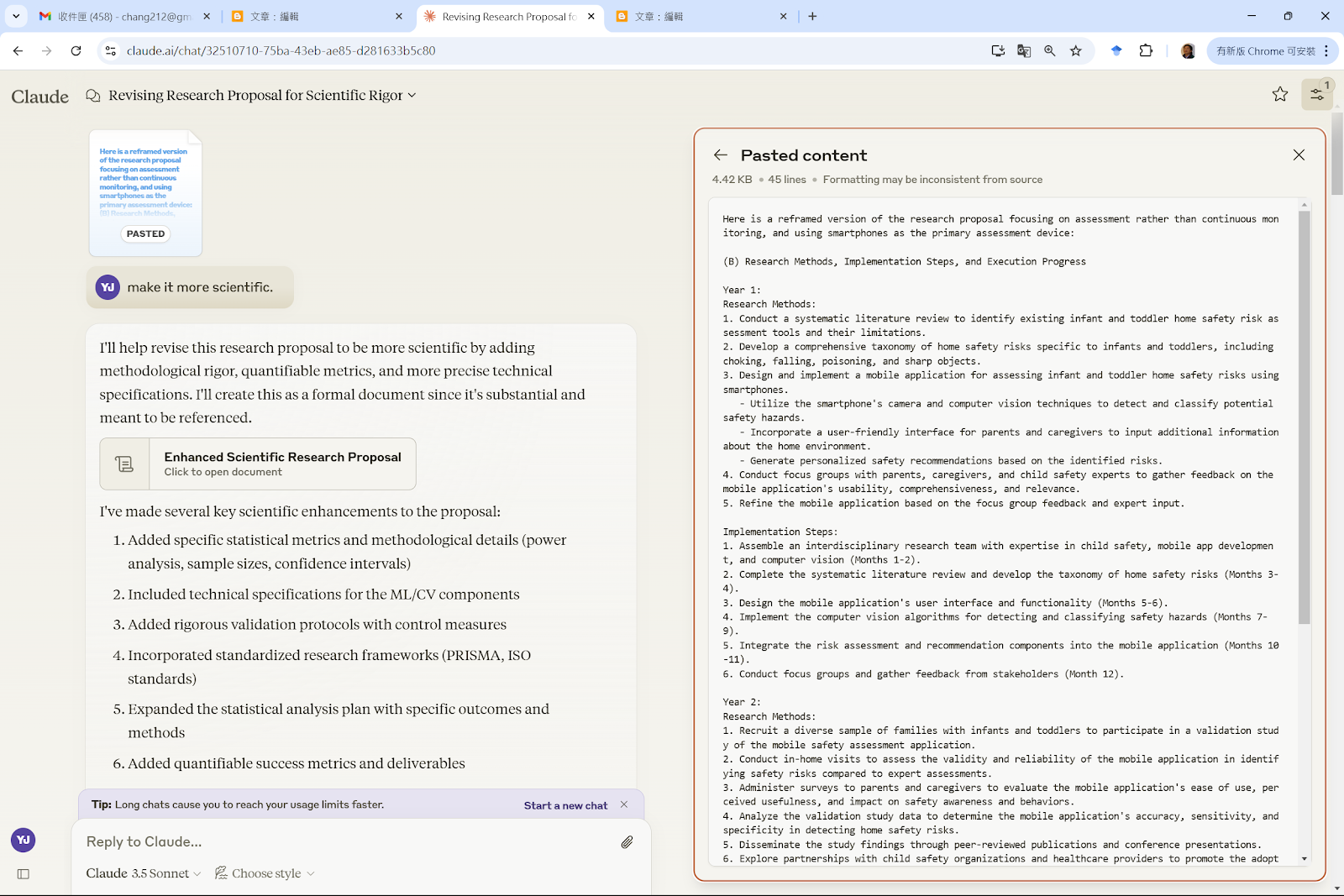1344x896 pixels.
Task: Click the 'Year 2:' line in pasted content
Action: (x=742, y=702)
